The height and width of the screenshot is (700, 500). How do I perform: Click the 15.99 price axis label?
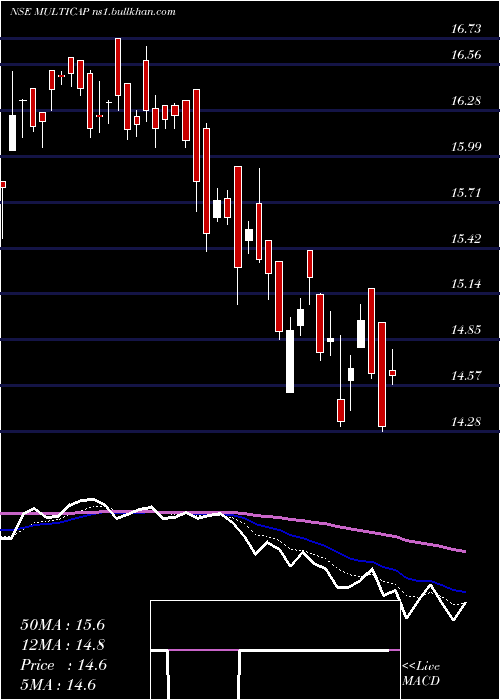click(x=466, y=147)
